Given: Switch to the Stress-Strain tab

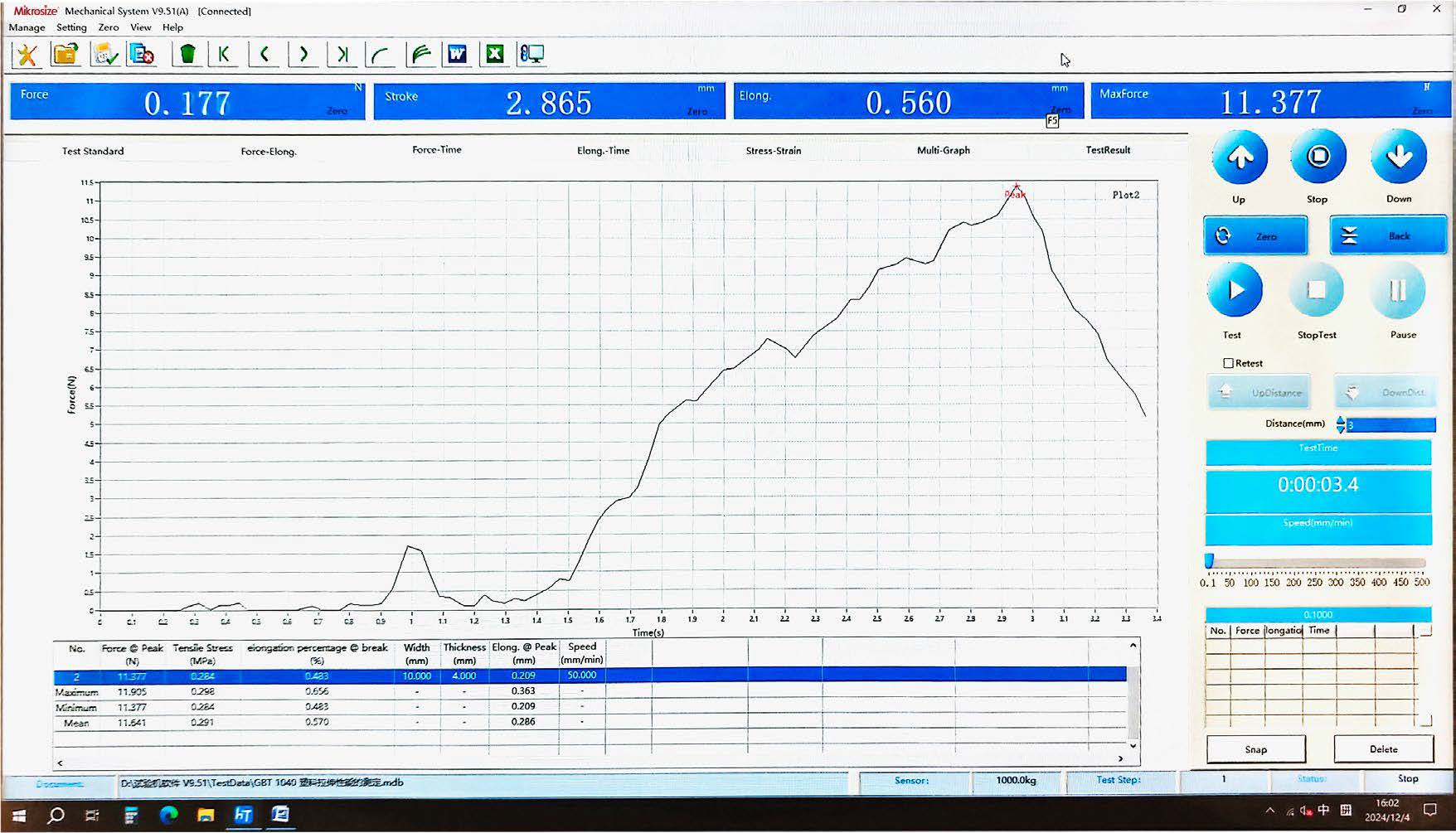Looking at the screenshot, I should [772, 151].
